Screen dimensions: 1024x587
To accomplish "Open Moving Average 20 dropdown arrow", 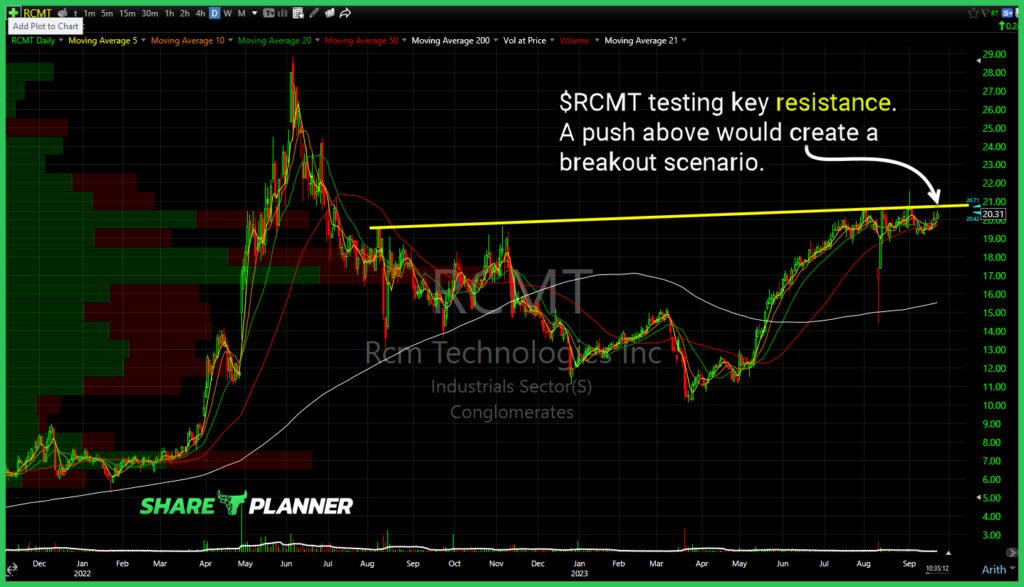I will (x=317, y=40).
